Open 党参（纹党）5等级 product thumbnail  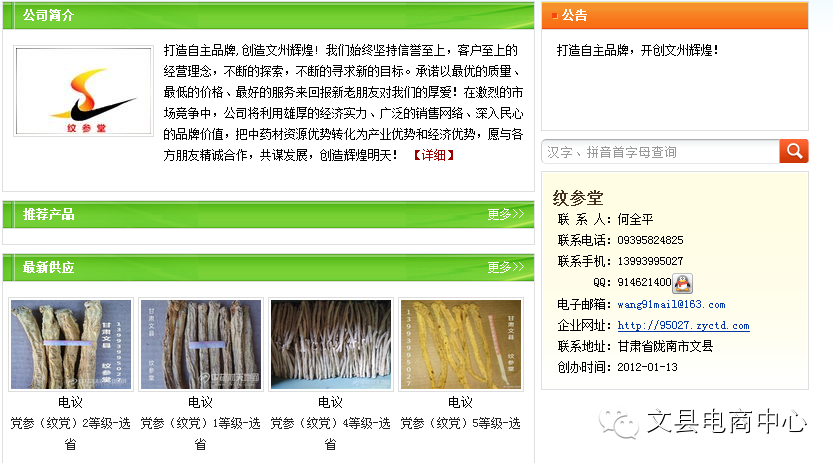click(461, 345)
